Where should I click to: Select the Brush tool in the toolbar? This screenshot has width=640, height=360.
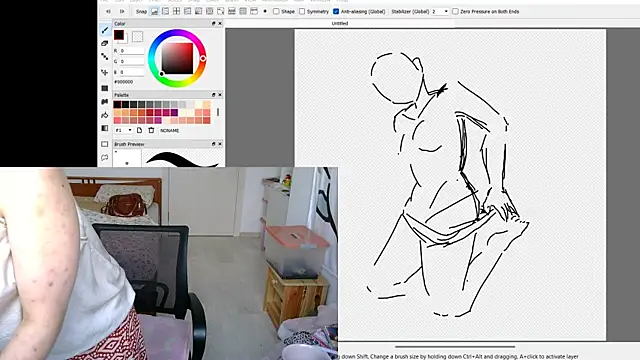point(105,30)
